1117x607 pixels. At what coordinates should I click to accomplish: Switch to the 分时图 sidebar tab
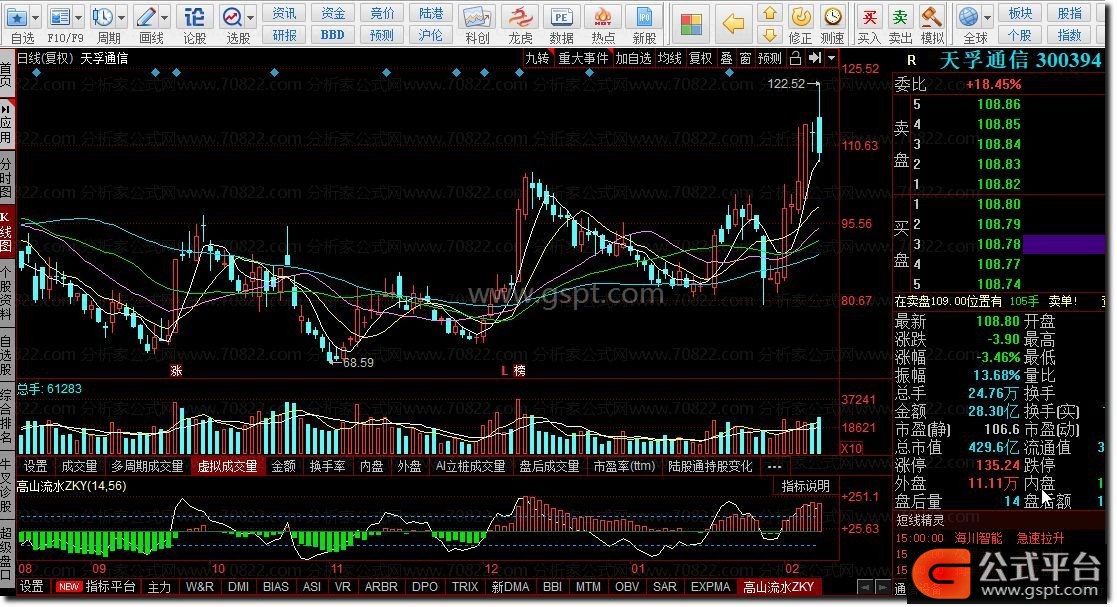(x=6, y=177)
